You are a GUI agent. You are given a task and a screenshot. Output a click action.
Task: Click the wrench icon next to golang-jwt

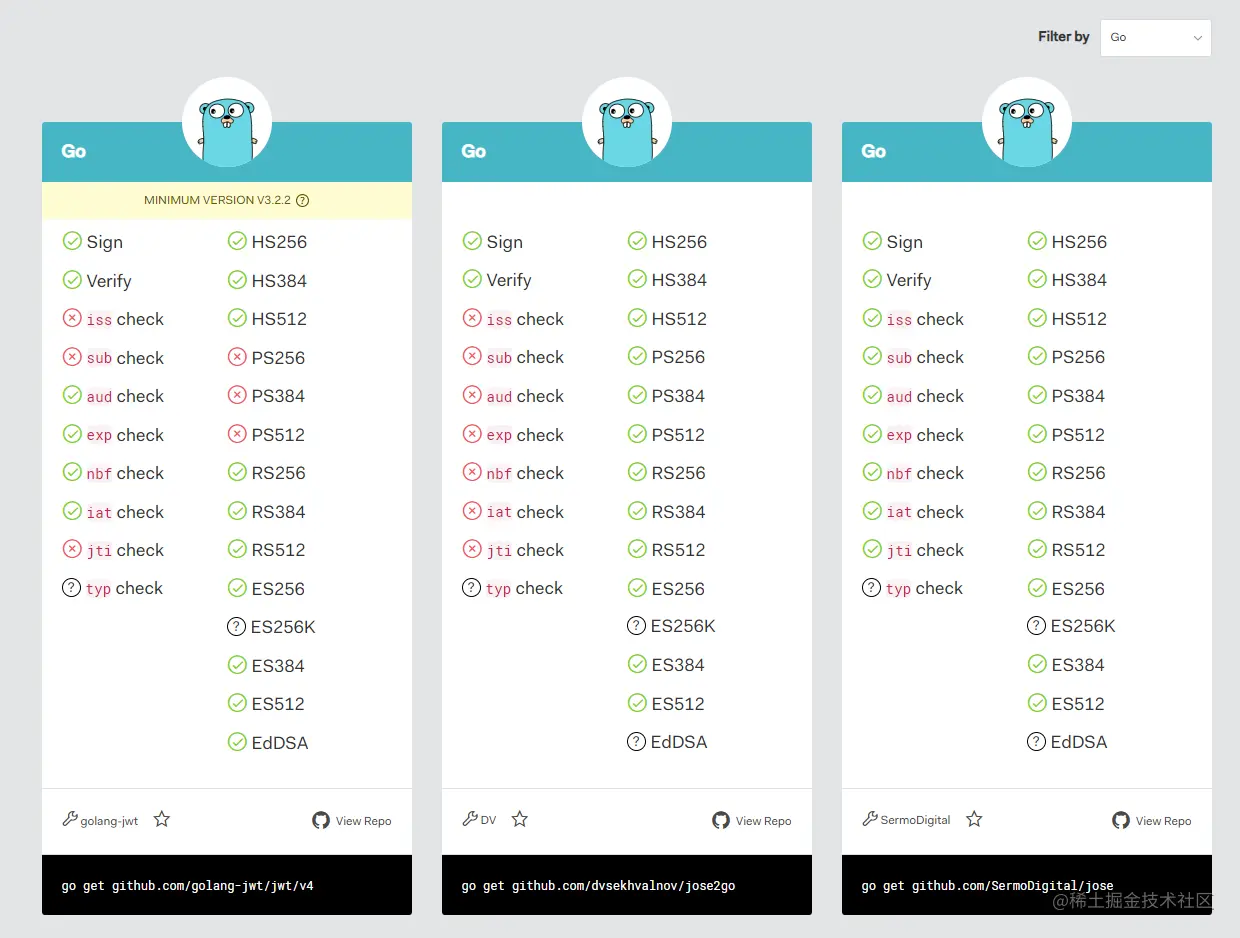(70, 819)
